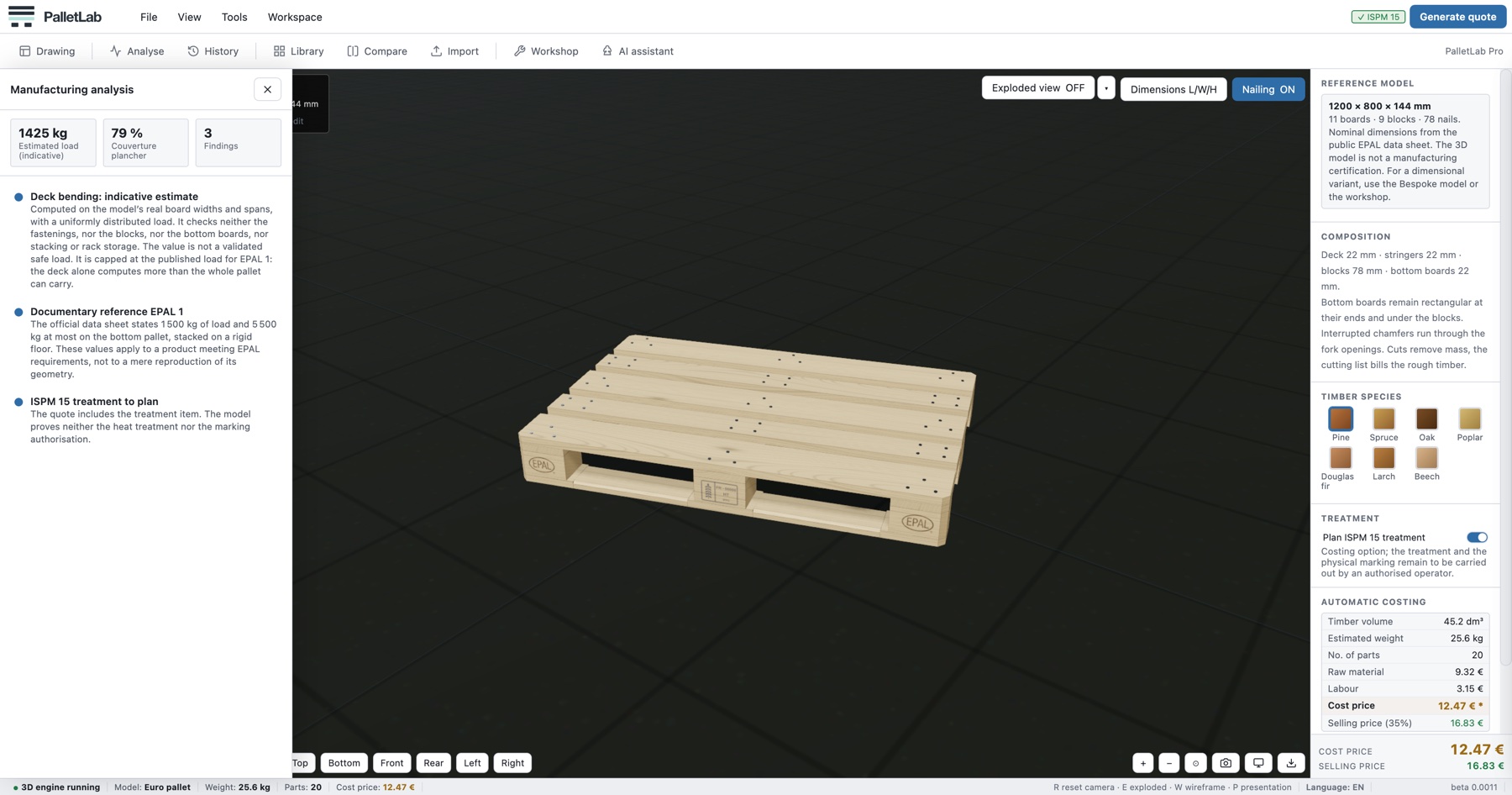Viewport: 1512px width, 795px height.
Task: Open the File menu
Action: click(x=149, y=17)
